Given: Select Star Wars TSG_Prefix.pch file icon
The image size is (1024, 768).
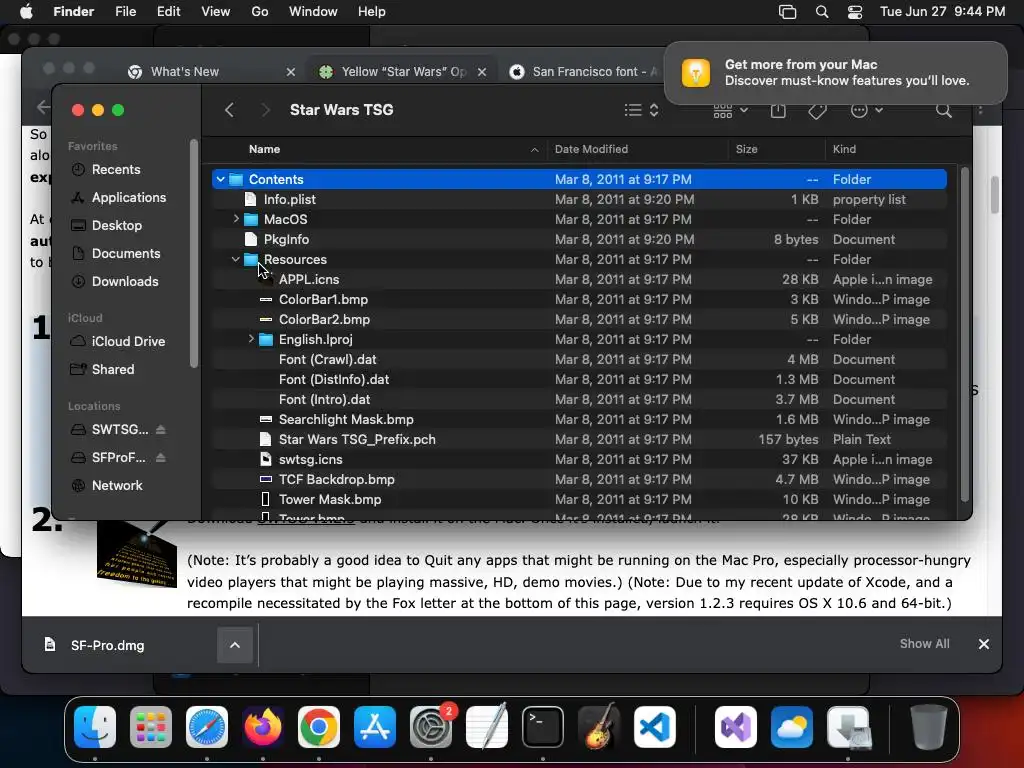Looking at the screenshot, I should pos(265,440).
